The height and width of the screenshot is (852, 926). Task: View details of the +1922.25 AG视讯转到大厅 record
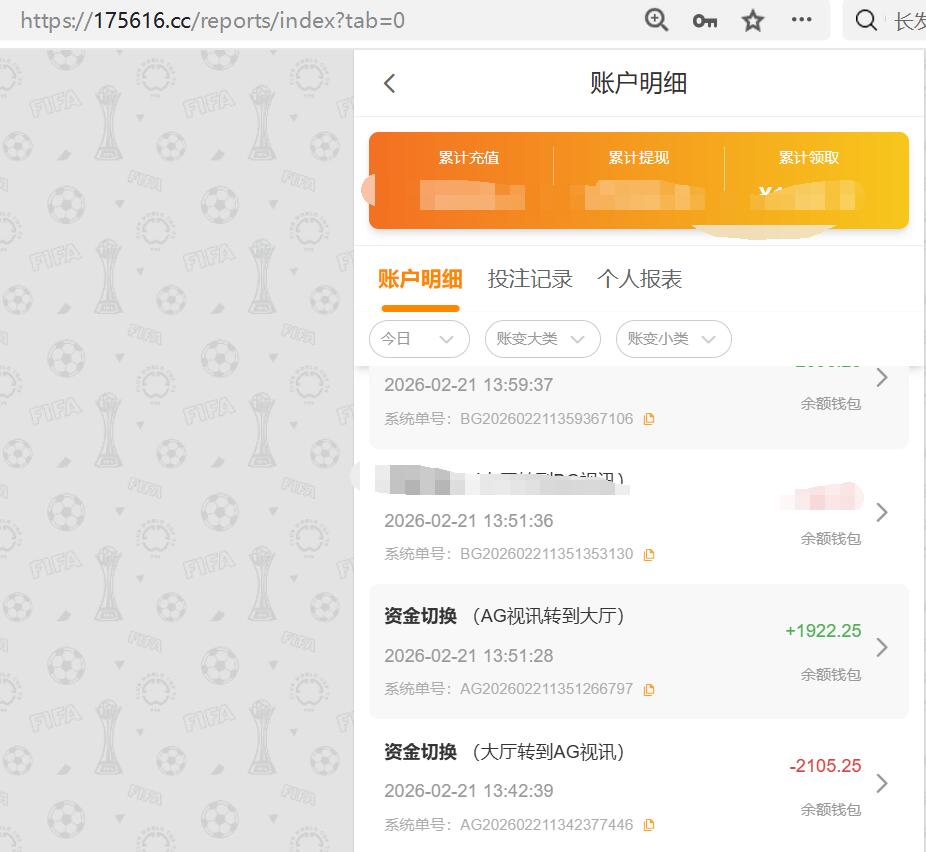tap(882, 648)
